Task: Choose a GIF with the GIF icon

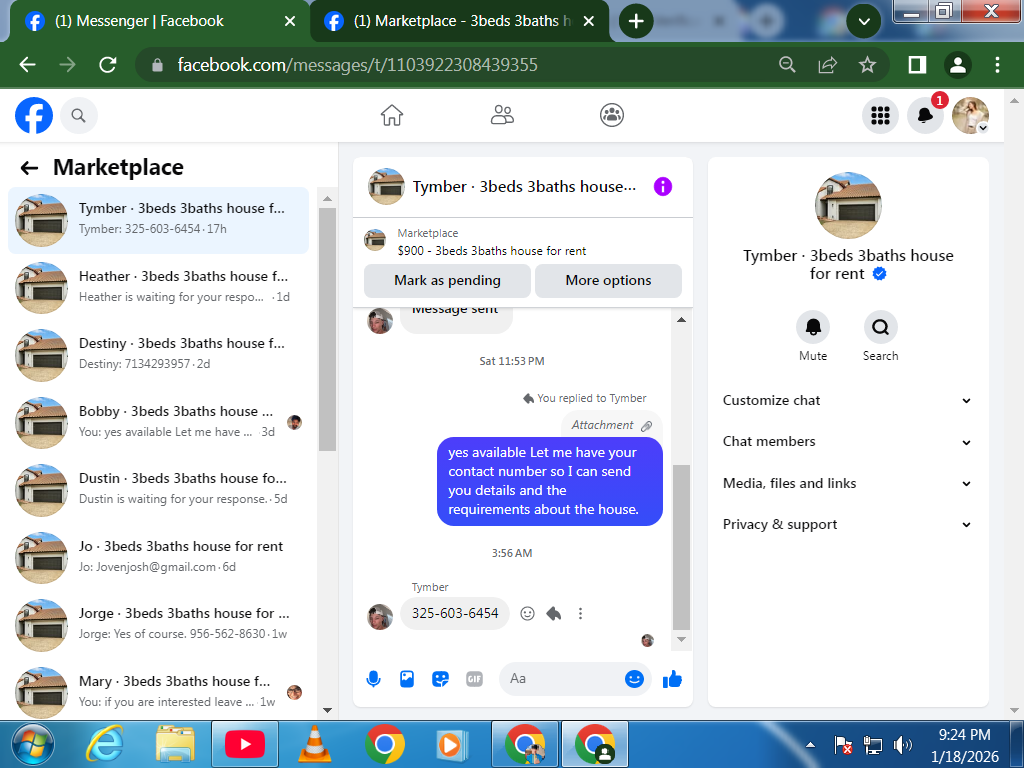Action: [474, 679]
